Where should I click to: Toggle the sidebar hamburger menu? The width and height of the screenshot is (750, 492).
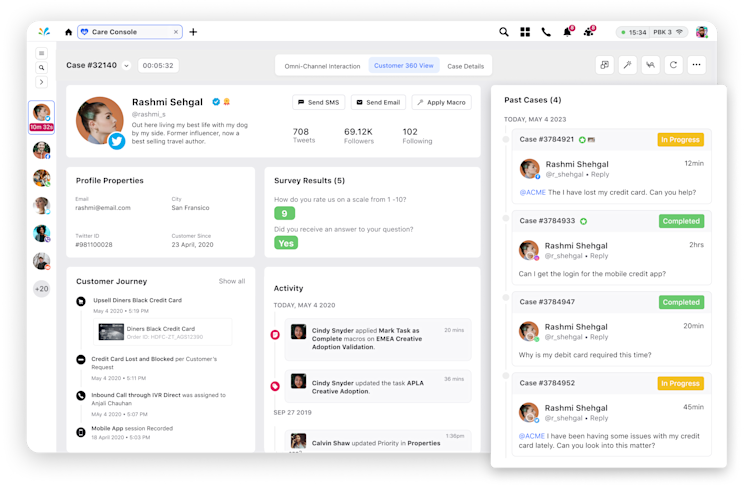(x=42, y=53)
